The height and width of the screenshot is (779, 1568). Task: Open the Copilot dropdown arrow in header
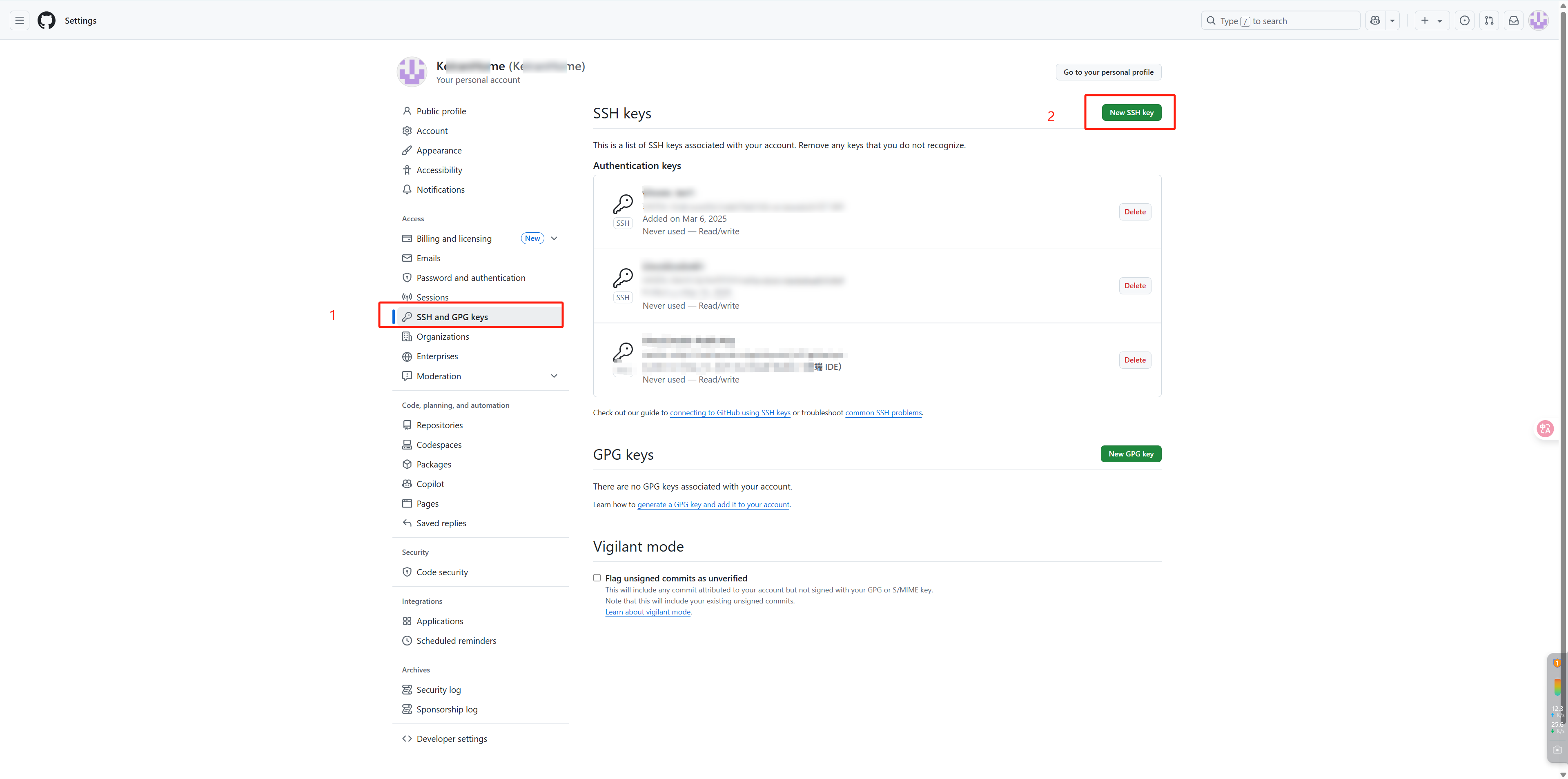tap(1392, 21)
